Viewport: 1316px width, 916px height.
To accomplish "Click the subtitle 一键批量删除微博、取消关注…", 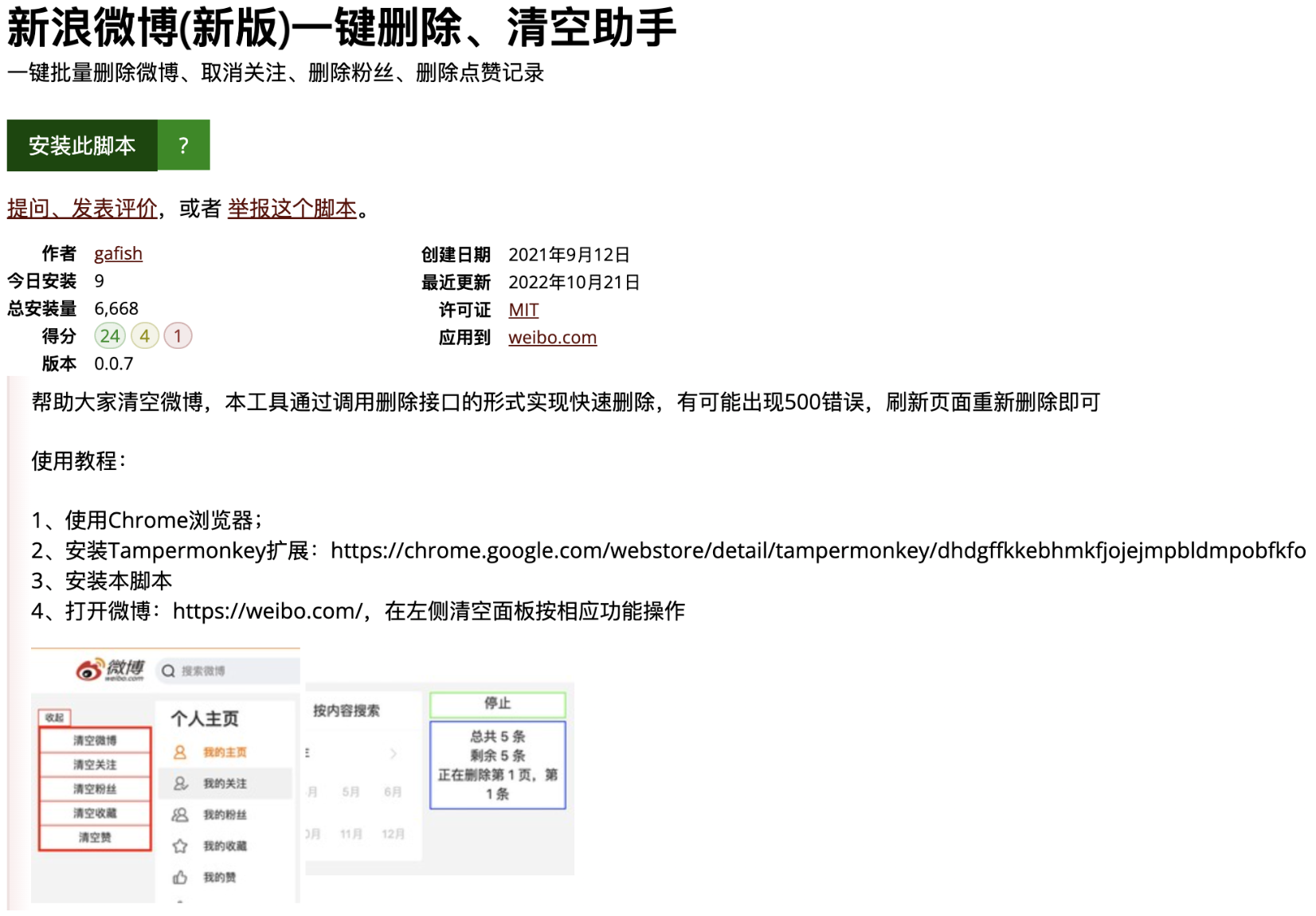I will (x=276, y=72).
